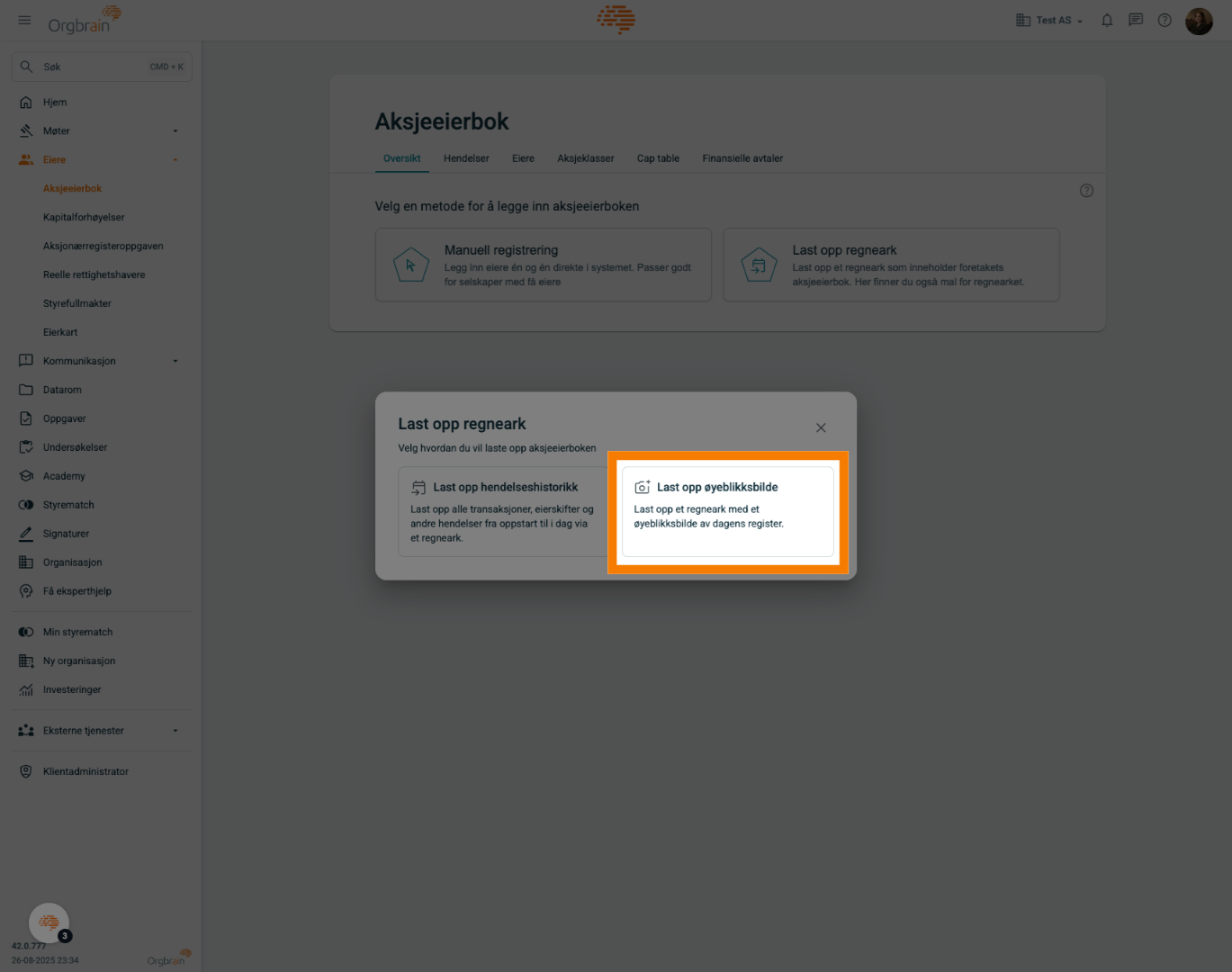Click the Få eksperthjelp icon
Screen dimensions: 1232x972
[26, 591]
